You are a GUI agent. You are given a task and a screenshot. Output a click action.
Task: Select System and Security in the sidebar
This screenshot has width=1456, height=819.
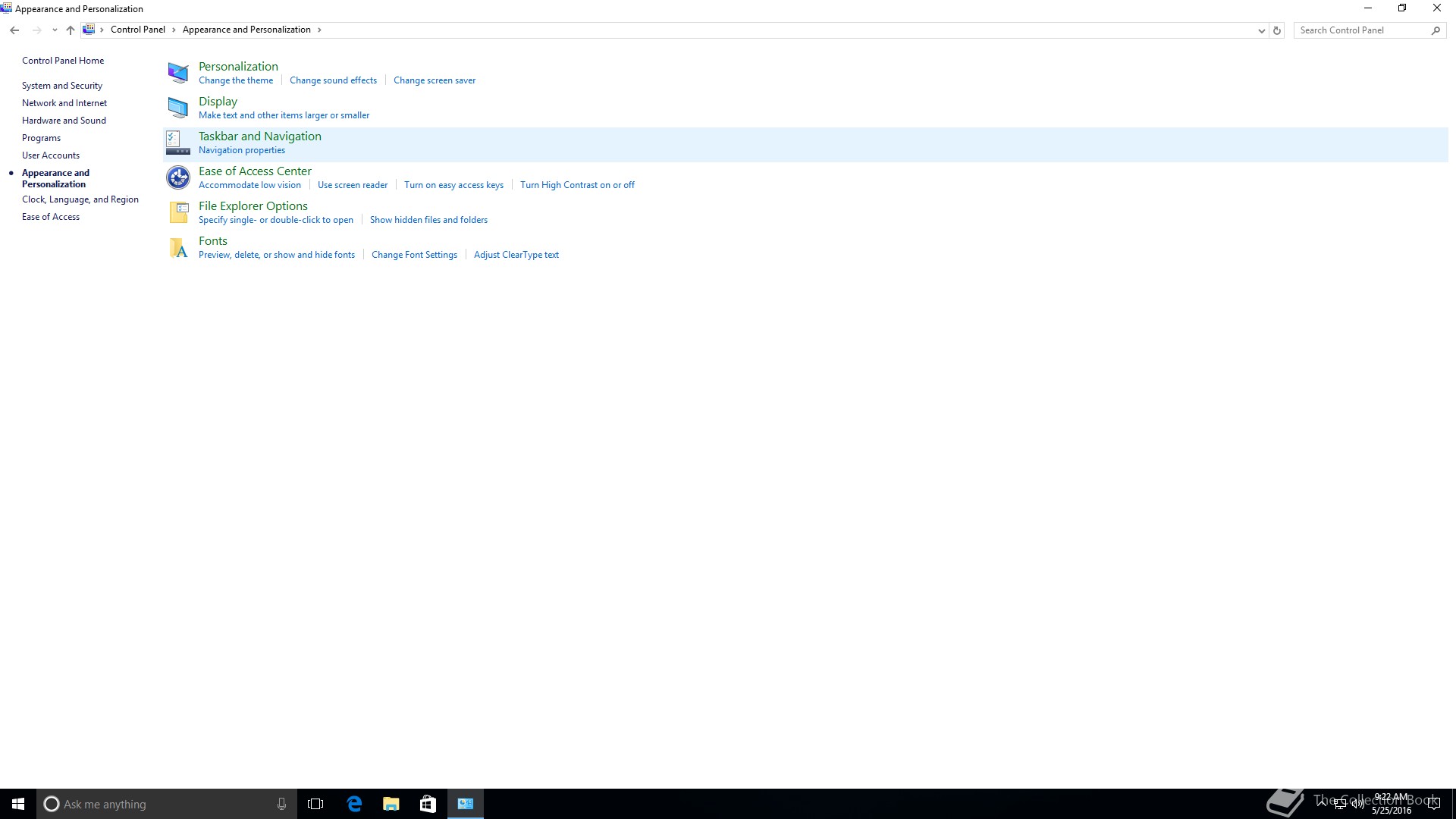(x=61, y=86)
